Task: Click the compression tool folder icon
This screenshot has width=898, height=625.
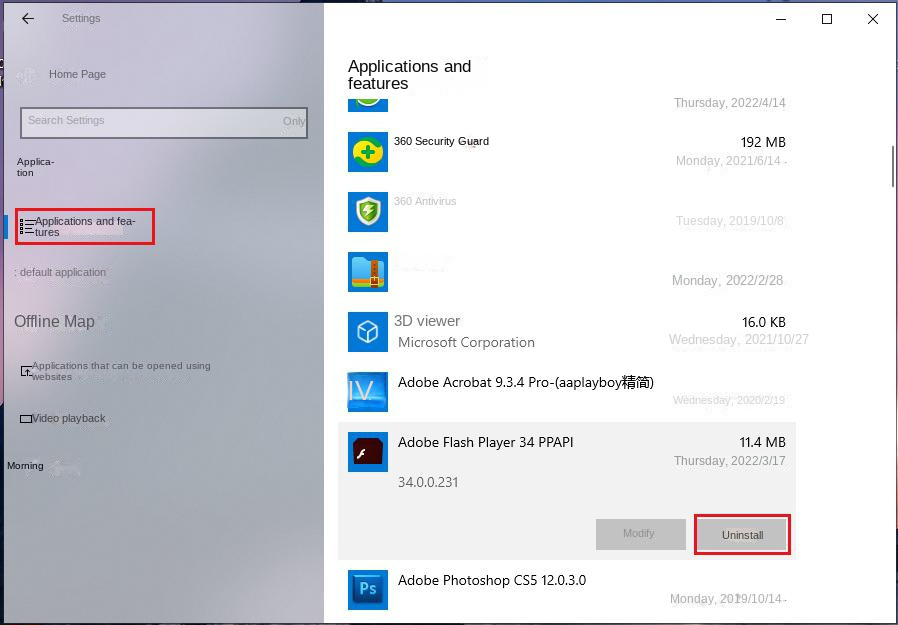Action: coord(367,271)
